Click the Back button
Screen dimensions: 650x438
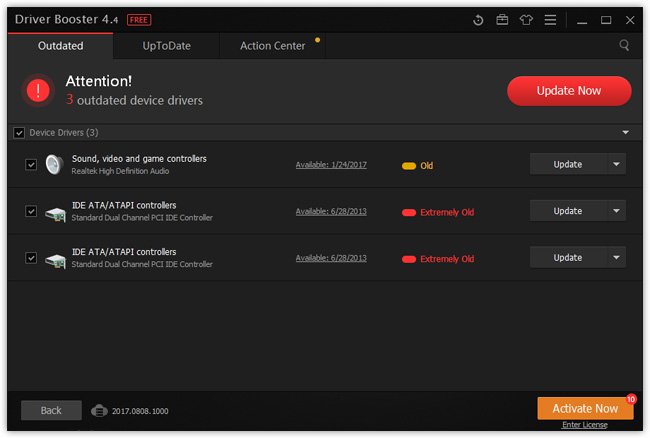click(x=51, y=410)
